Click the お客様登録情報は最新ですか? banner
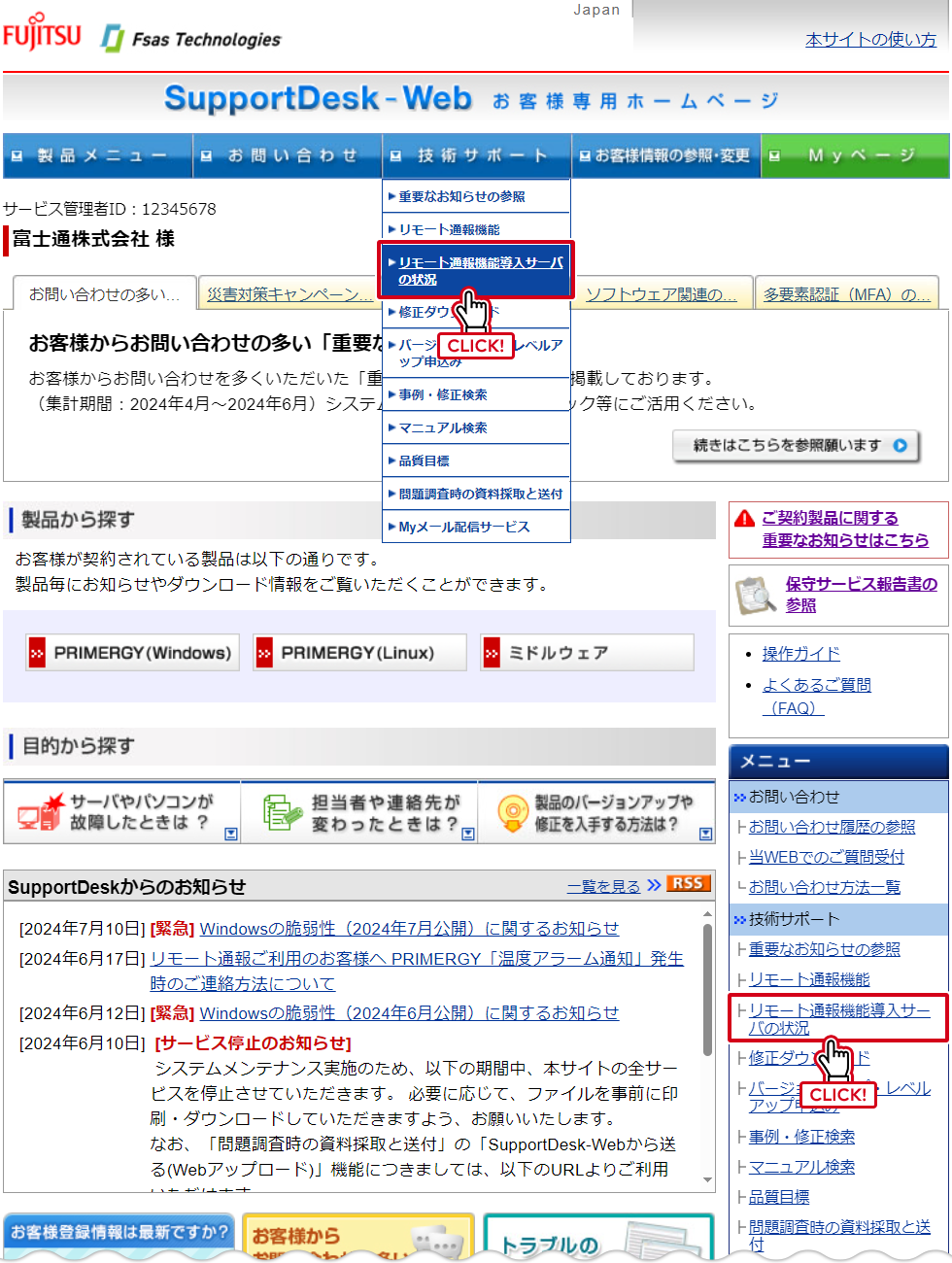Image resolution: width=952 pixels, height=1263 pixels. click(x=119, y=1235)
